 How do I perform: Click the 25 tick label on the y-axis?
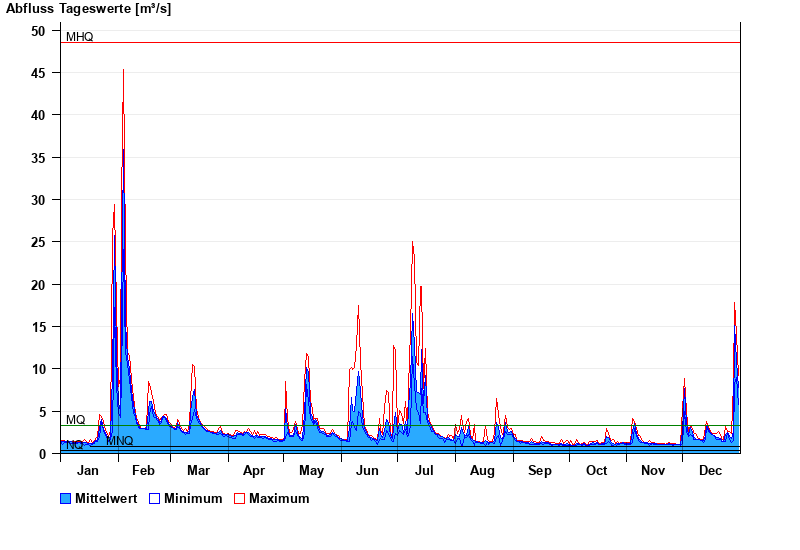tap(38, 242)
